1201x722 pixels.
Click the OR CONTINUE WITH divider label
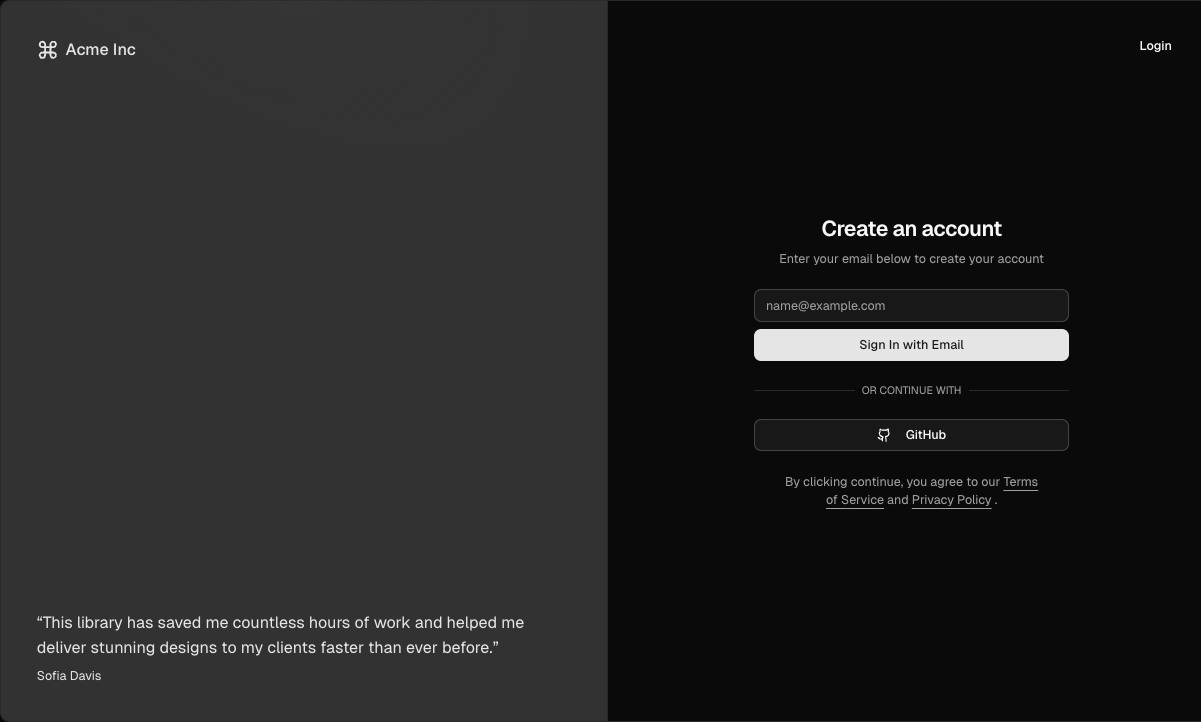(x=911, y=390)
